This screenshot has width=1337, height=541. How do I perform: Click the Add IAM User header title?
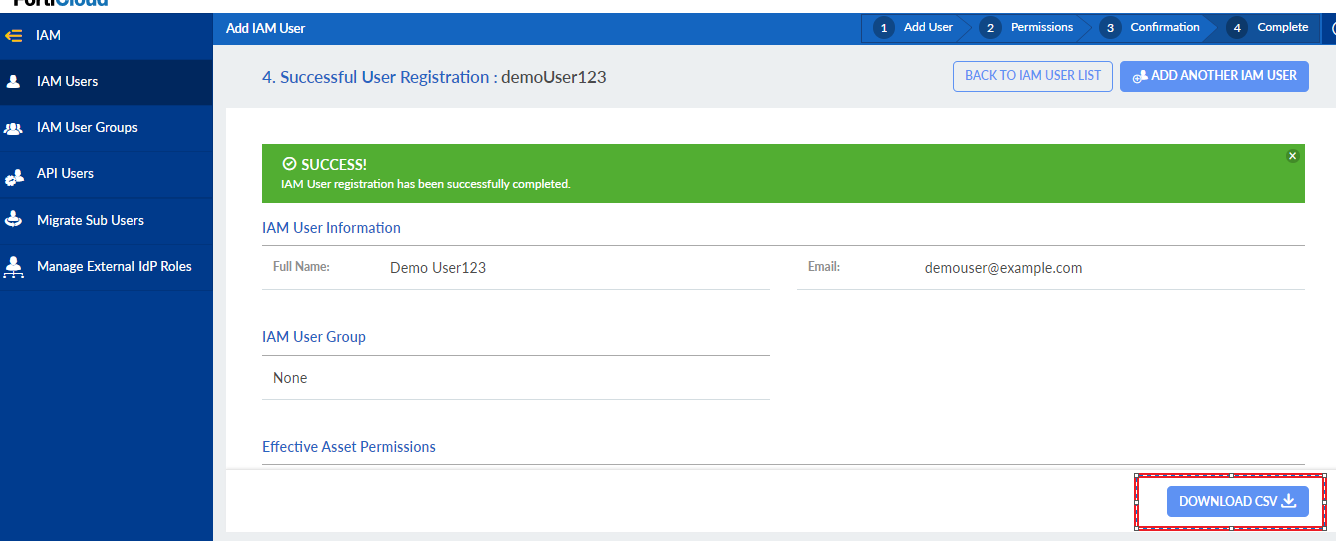coord(266,28)
